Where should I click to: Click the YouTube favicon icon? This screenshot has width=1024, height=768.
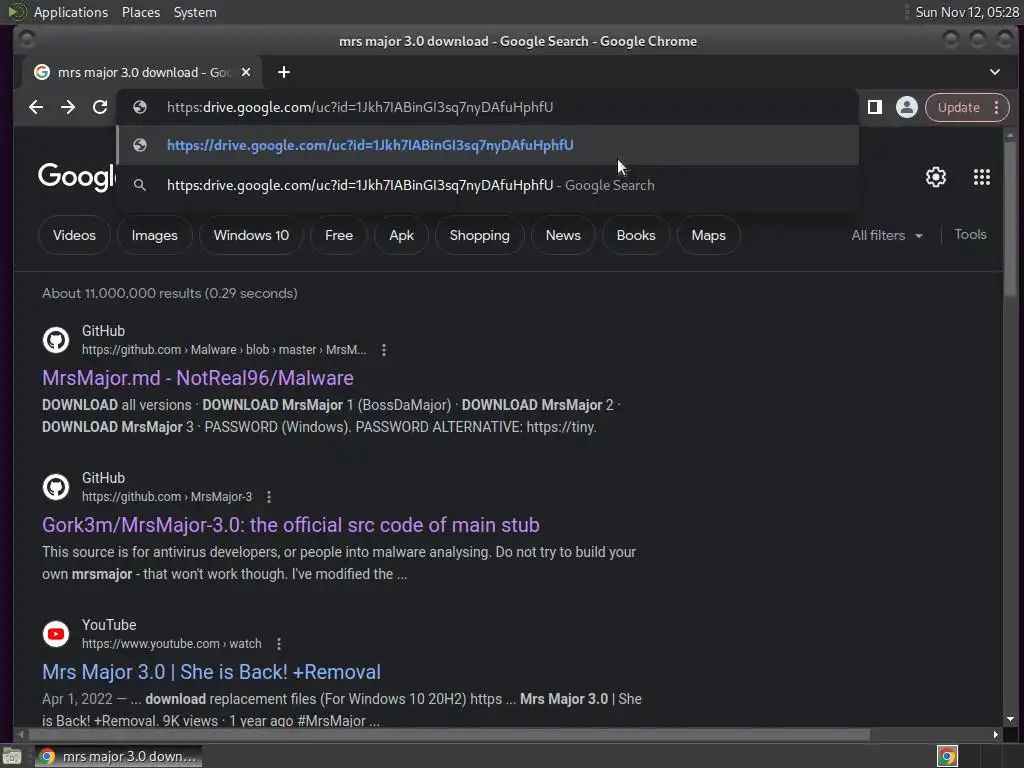pos(56,634)
